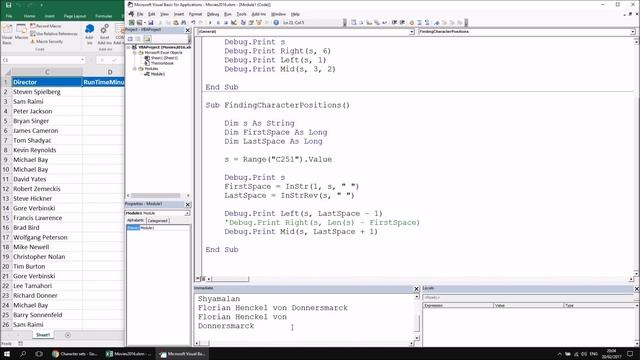Screen dimensions: 640x360
Task: Open the File menu in VBA editor
Action: (140, 14)
